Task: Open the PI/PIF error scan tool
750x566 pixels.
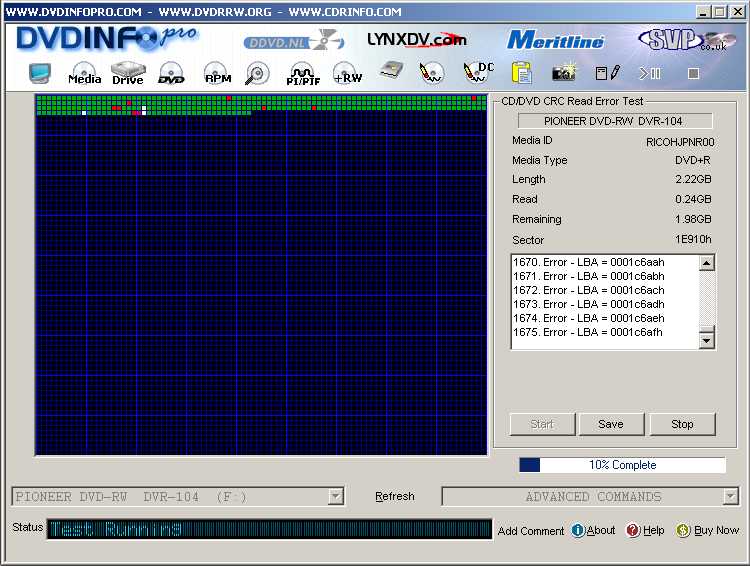Action: (303, 74)
